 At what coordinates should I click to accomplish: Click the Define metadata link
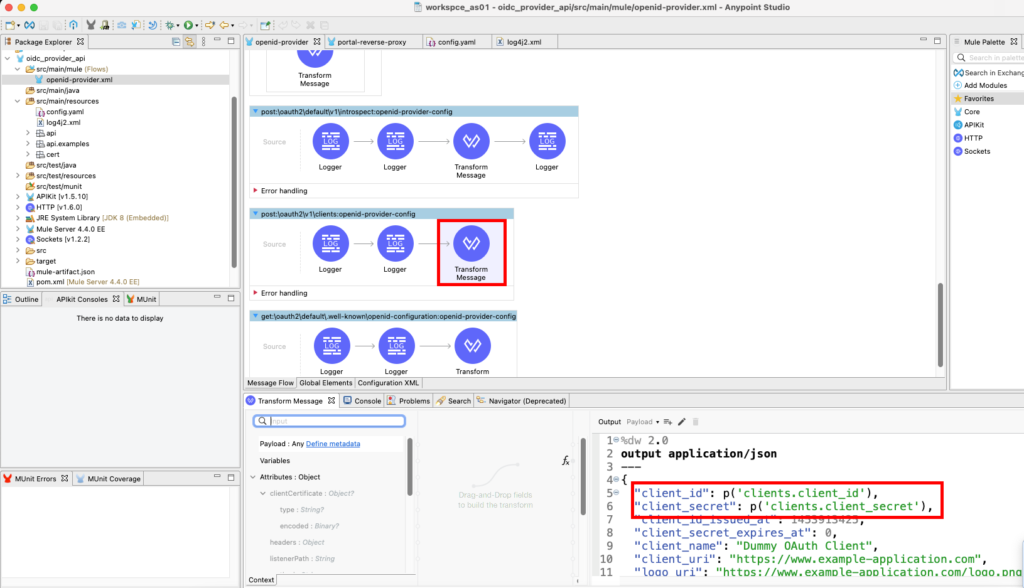tap(333, 443)
